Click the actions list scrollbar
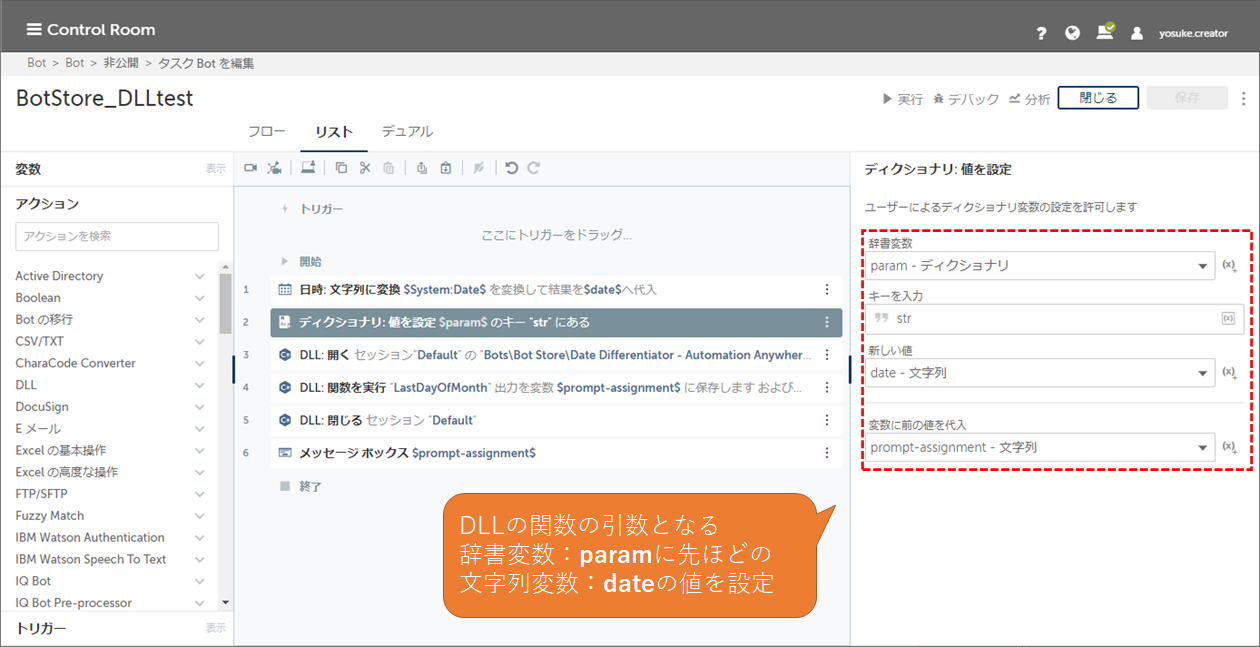1260x647 pixels. tap(226, 303)
